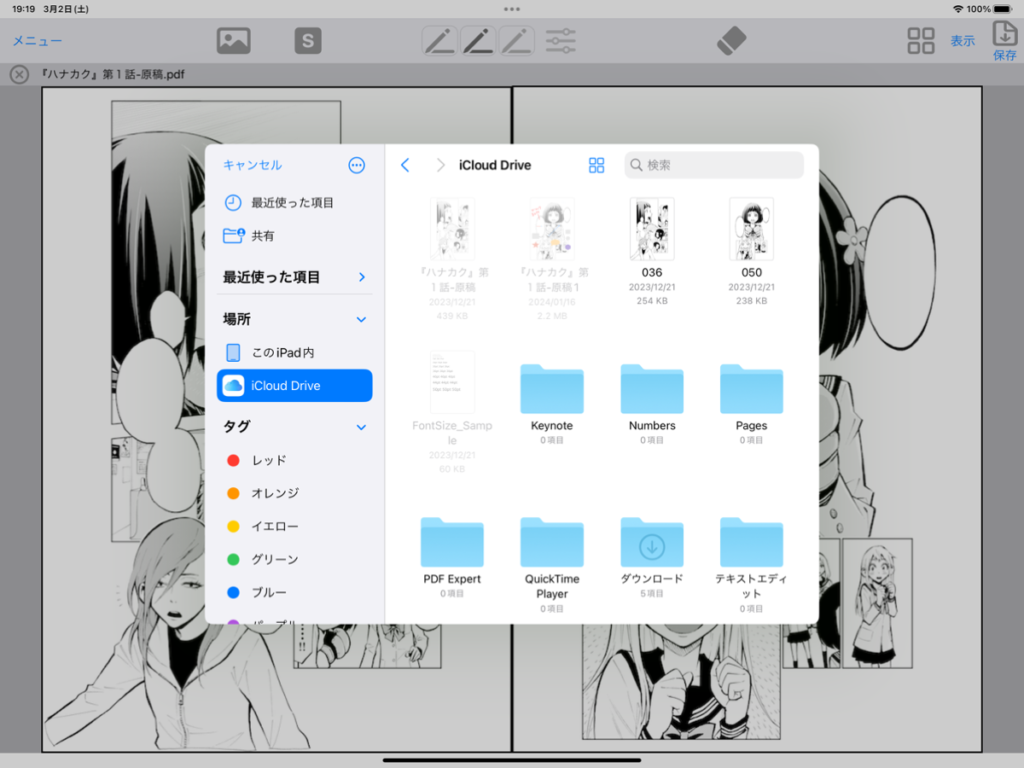This screenshot has width=1024, height=768.
Task: Select the オレンジ orange tag
Action: [x=295, y=493]
